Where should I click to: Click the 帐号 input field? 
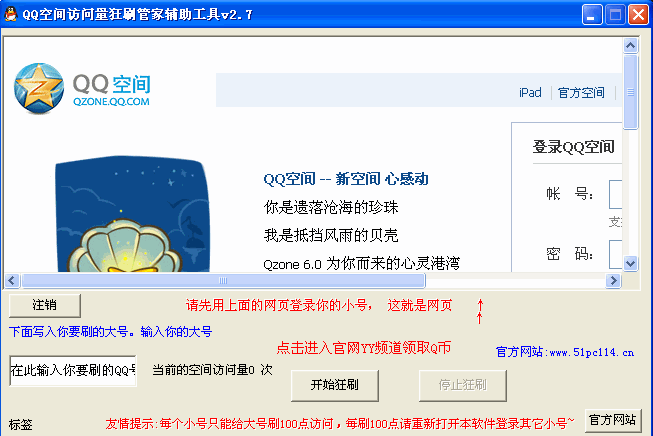(x=616, y=194)
